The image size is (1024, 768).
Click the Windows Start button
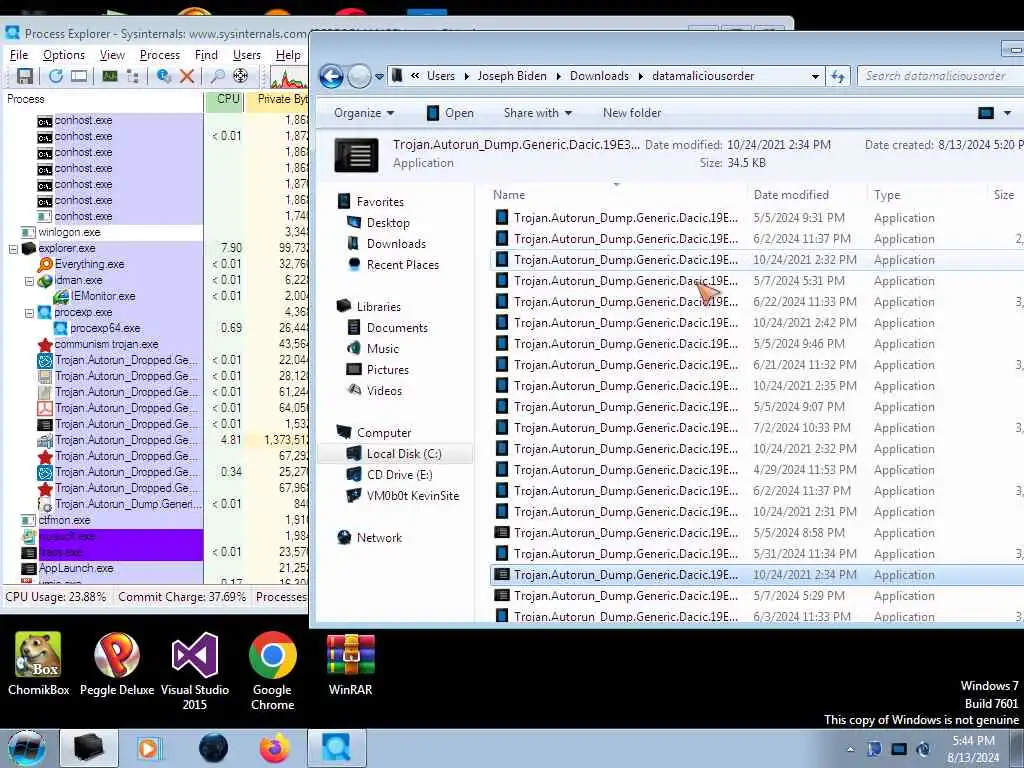[x=27, y=748]
